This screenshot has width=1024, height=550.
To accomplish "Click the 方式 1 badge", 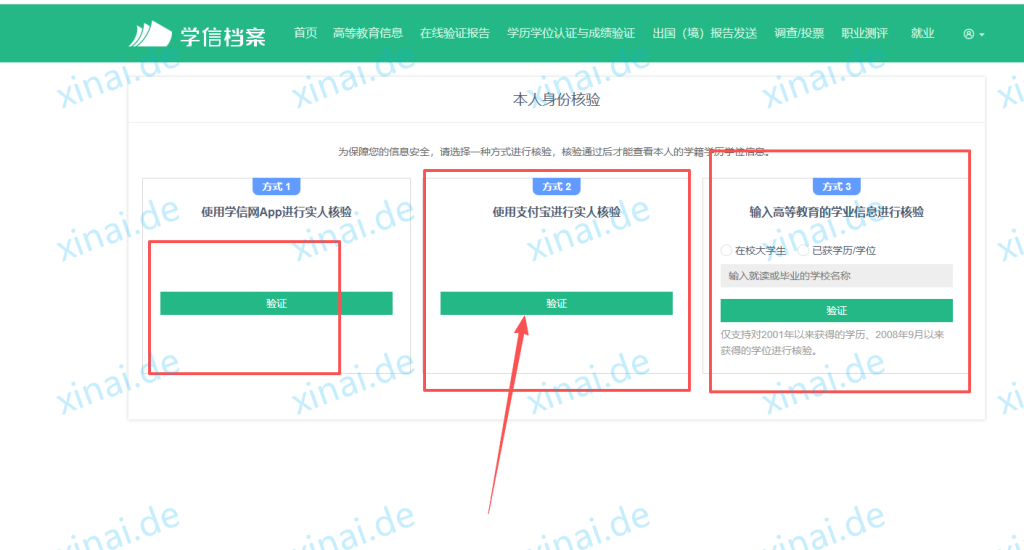I will (276, 187).
